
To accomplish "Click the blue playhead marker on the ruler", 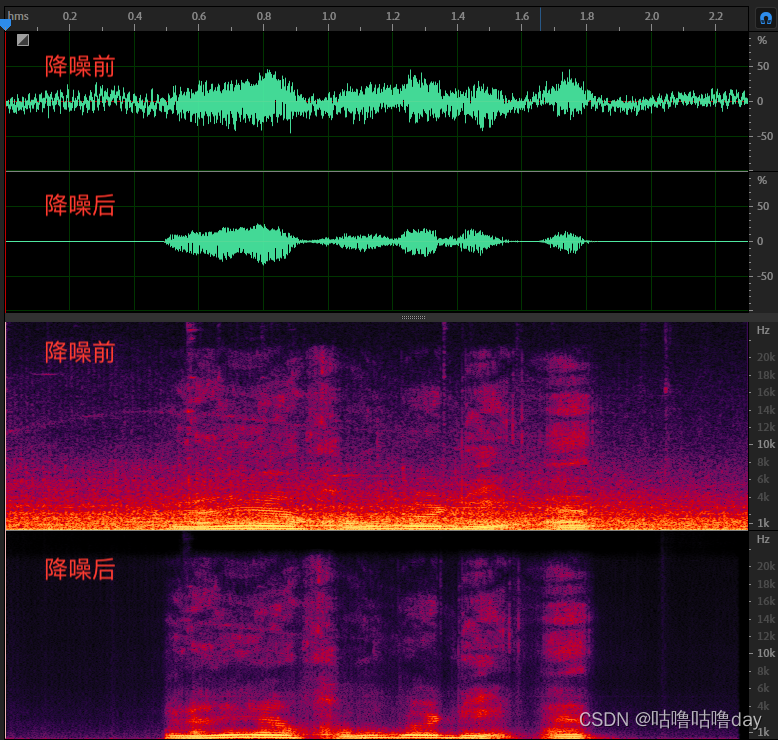I will click(5, 24).
